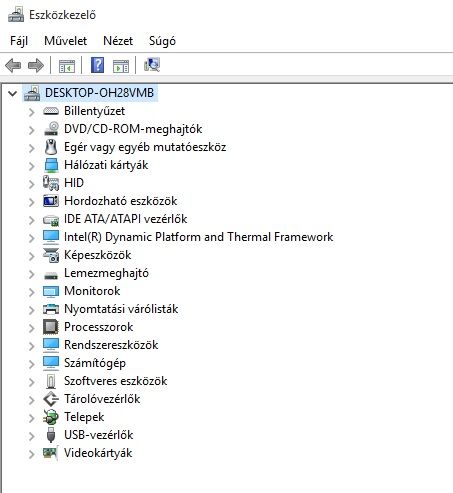Click the Telepek battery icon
The image size is (453, 493).
(51, 417)
